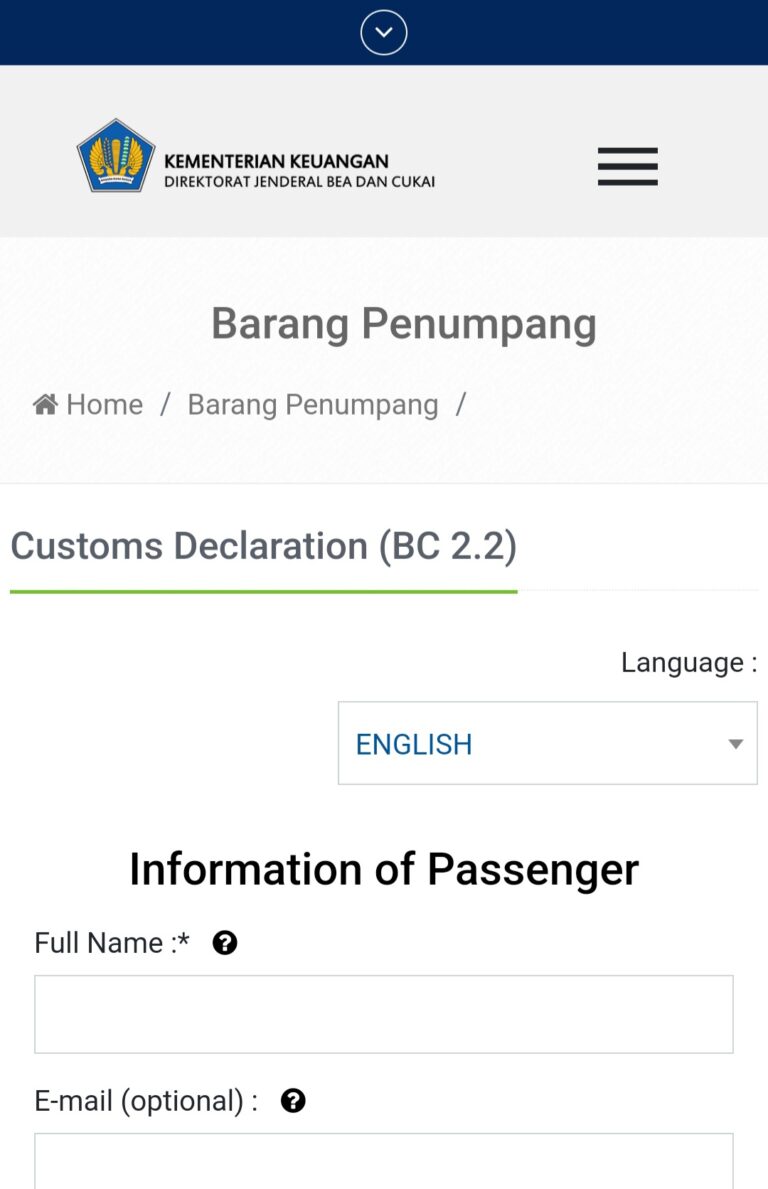Click the question mark icon after the asterisk
The height and width of the screenshot is (1189, 768).
pyautogui.click(x=224, y=941)
